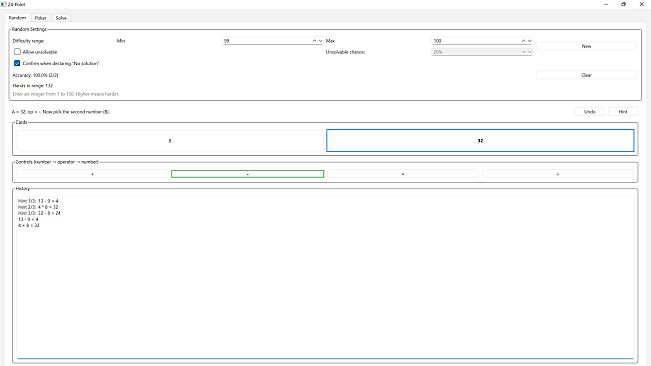Viewport: 651px width, 366px height.
Task: Increase the Min difficulty with up arrow
Action: click(x=314, y=41)
